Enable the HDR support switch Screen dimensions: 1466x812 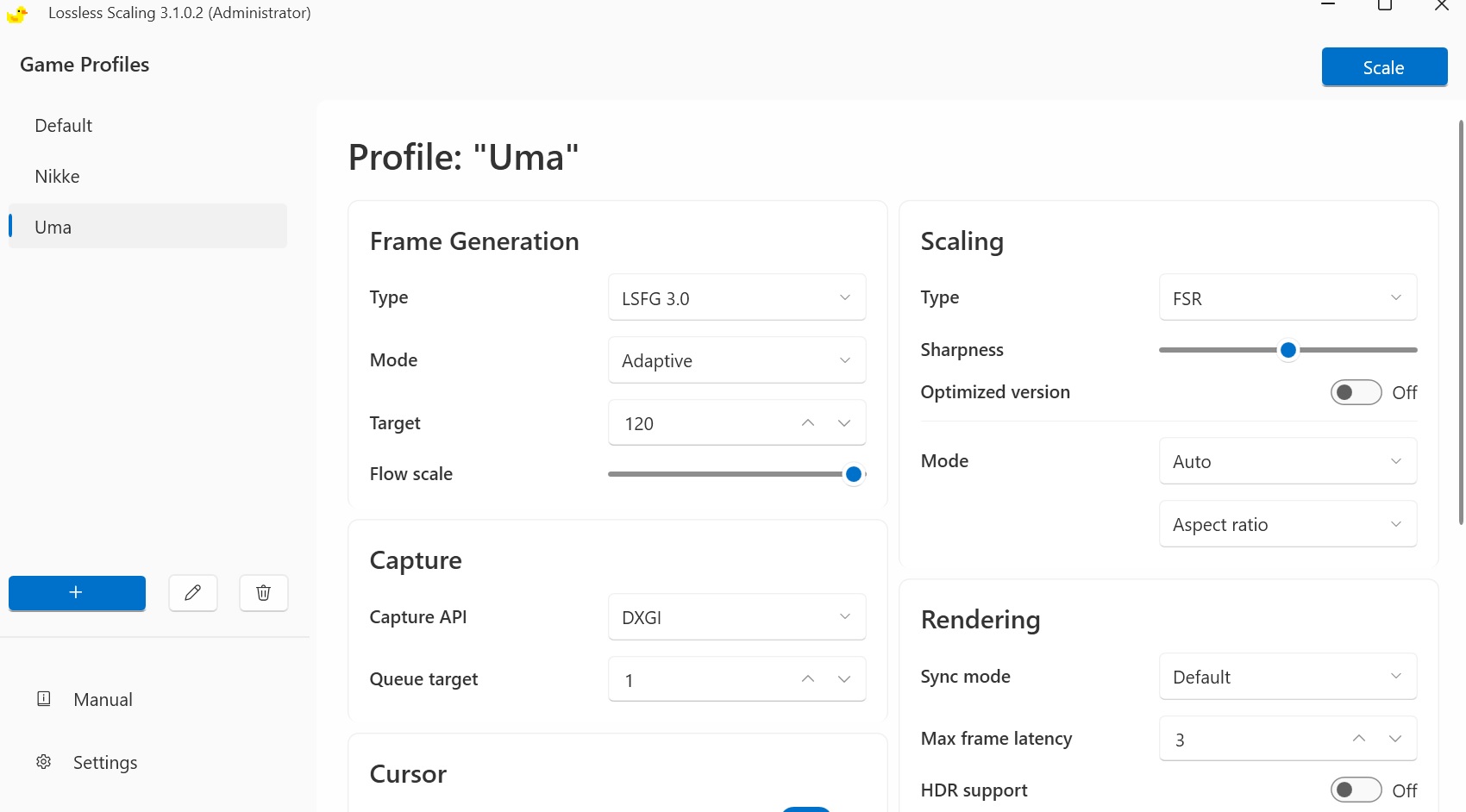(x=1356, y=790)
